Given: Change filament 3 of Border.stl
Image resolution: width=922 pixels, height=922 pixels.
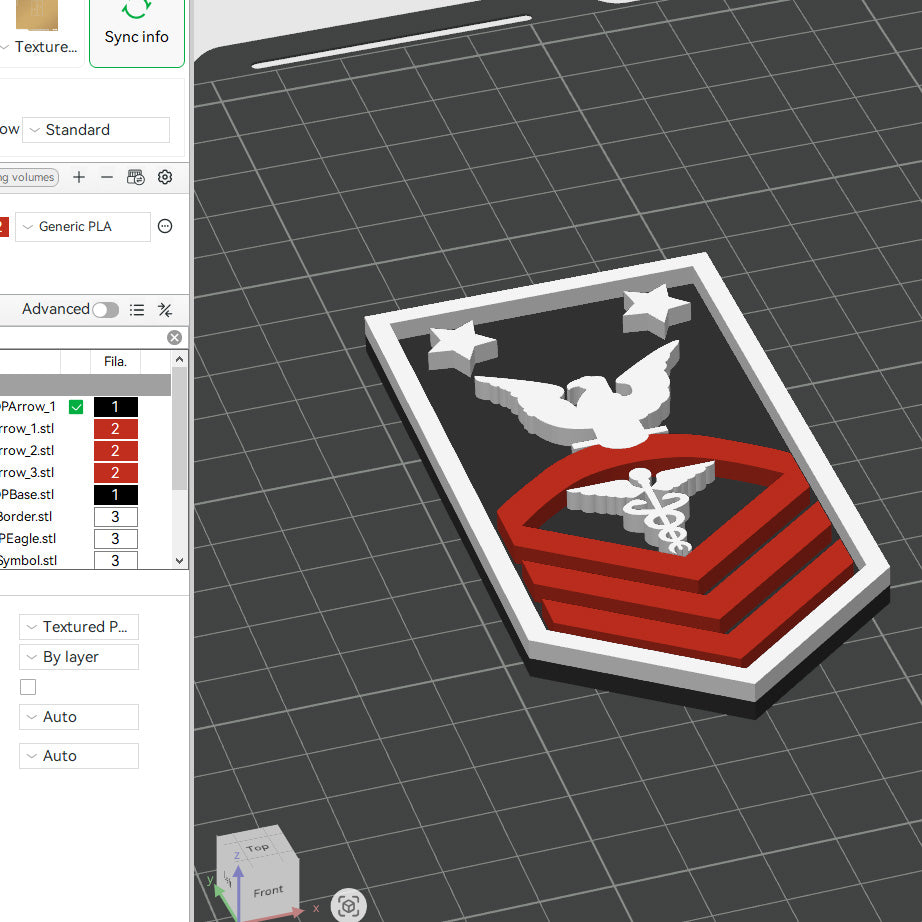Looking at the screenshot, I should [x=116, y=517].
